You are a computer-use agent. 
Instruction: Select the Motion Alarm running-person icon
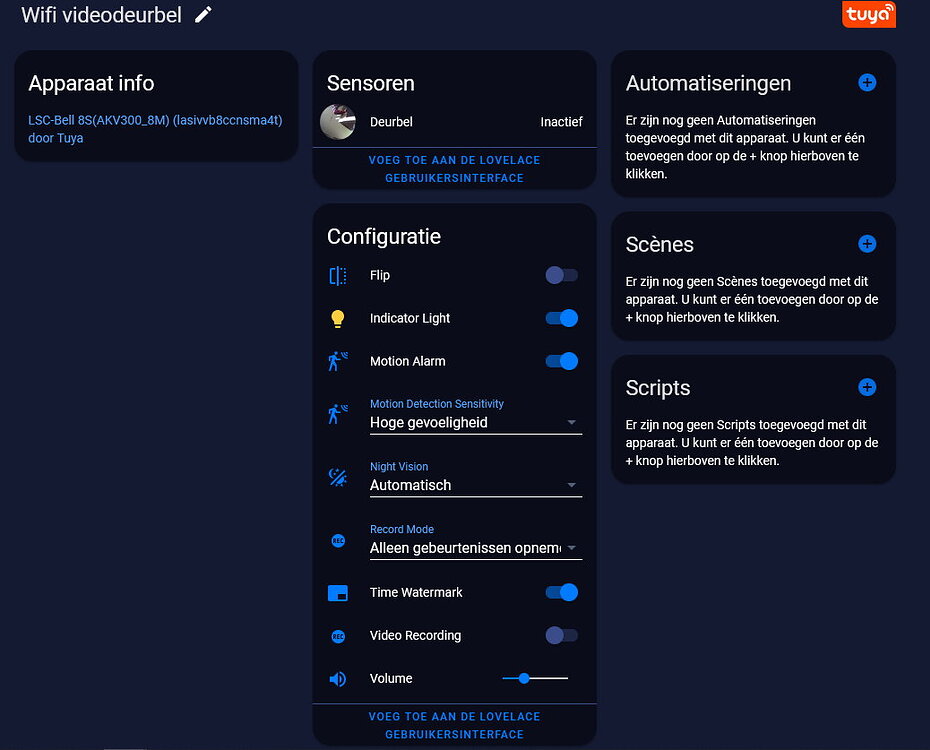[x=337, y=361]
